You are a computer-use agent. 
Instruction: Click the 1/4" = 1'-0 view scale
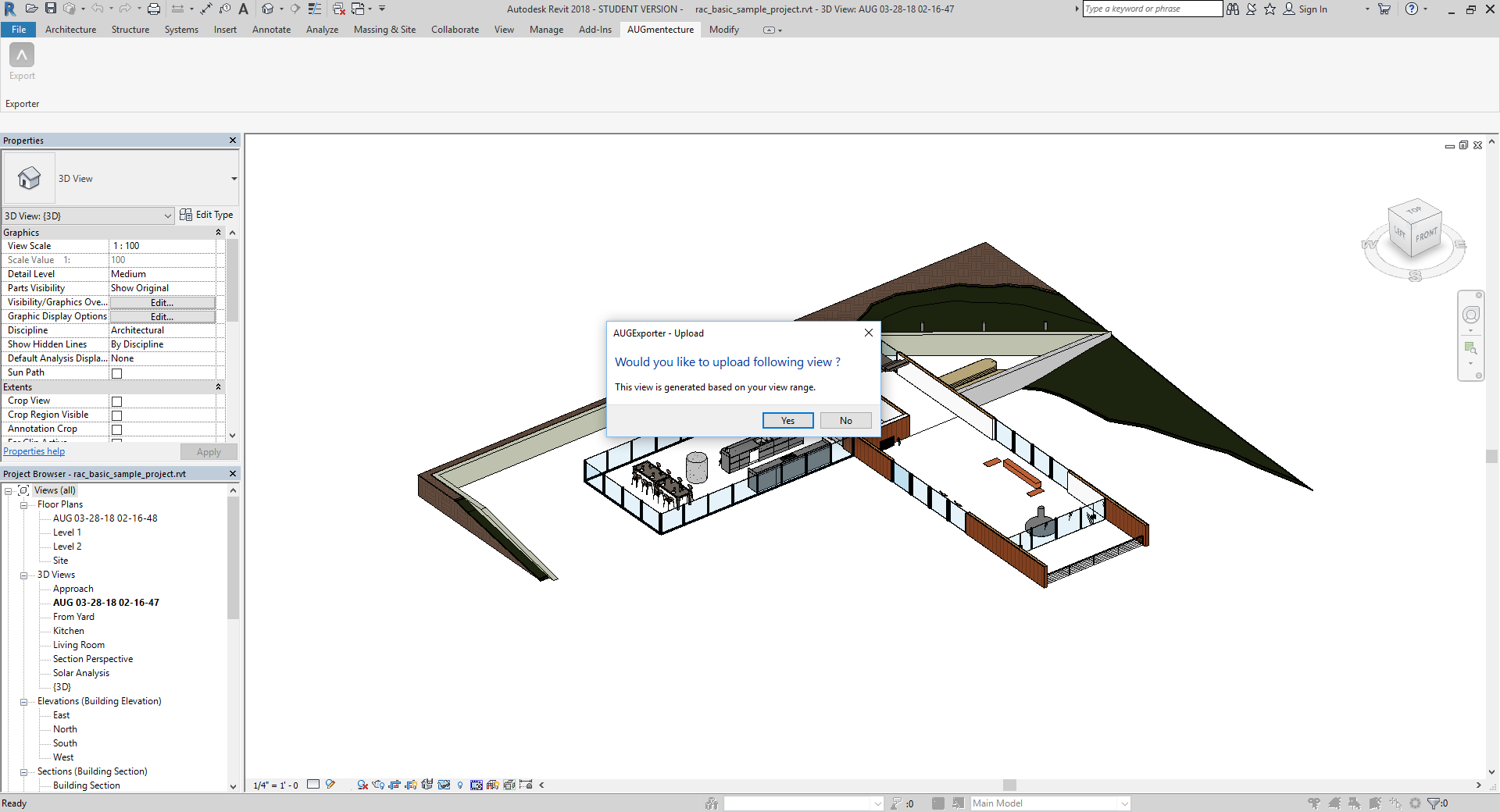pyautogui.click(x=276, y=785)
